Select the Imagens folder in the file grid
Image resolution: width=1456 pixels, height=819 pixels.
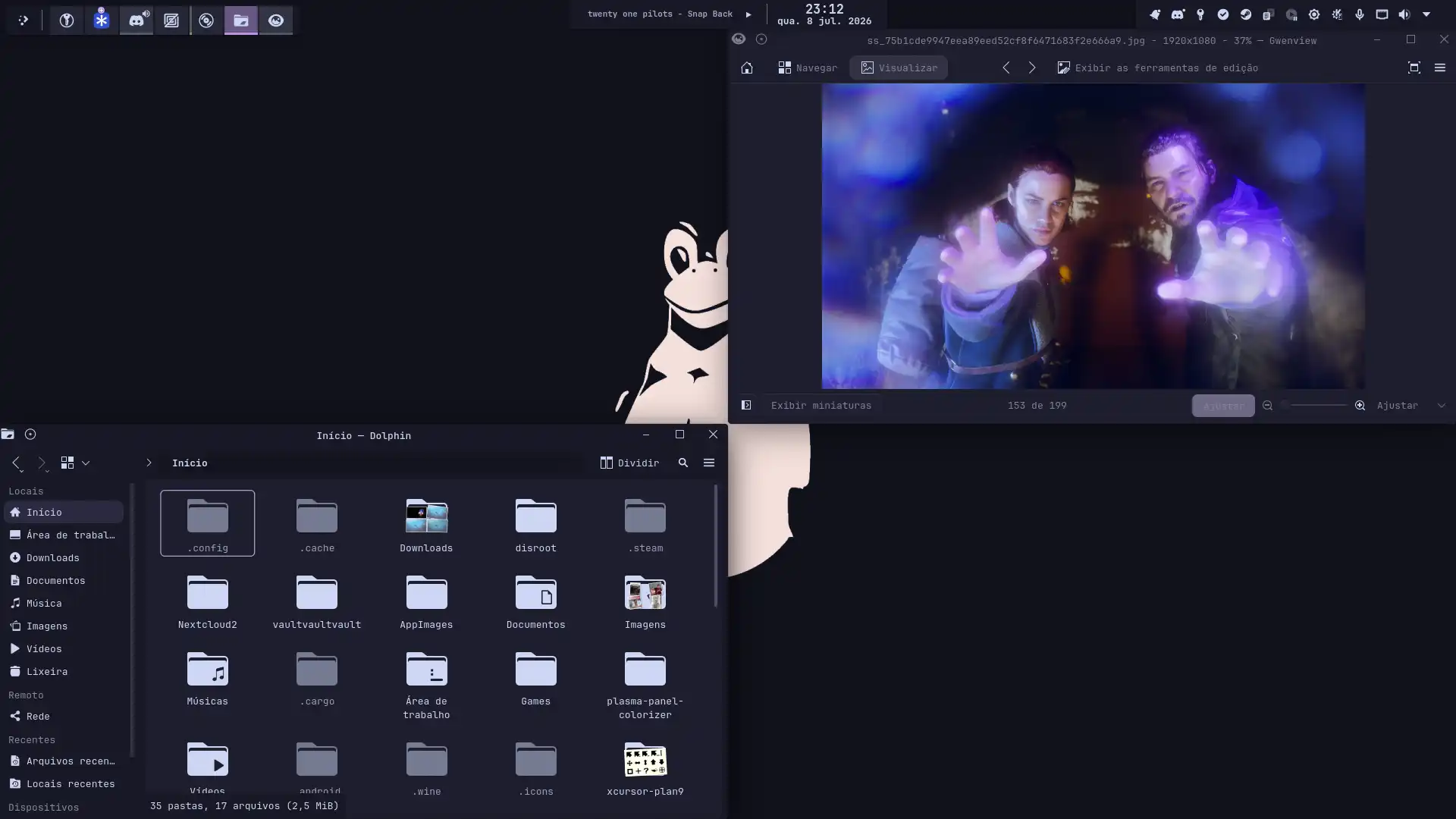(x=645, y=601)
